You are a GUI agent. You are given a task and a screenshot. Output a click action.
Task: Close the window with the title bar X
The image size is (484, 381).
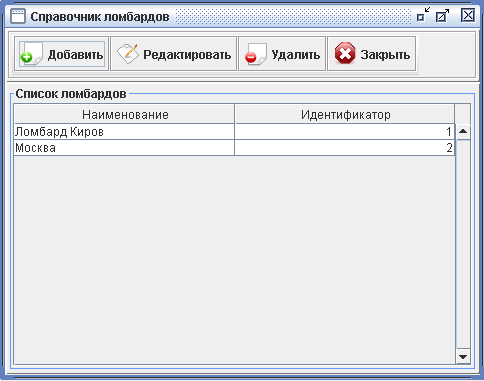tap(468, 15)
